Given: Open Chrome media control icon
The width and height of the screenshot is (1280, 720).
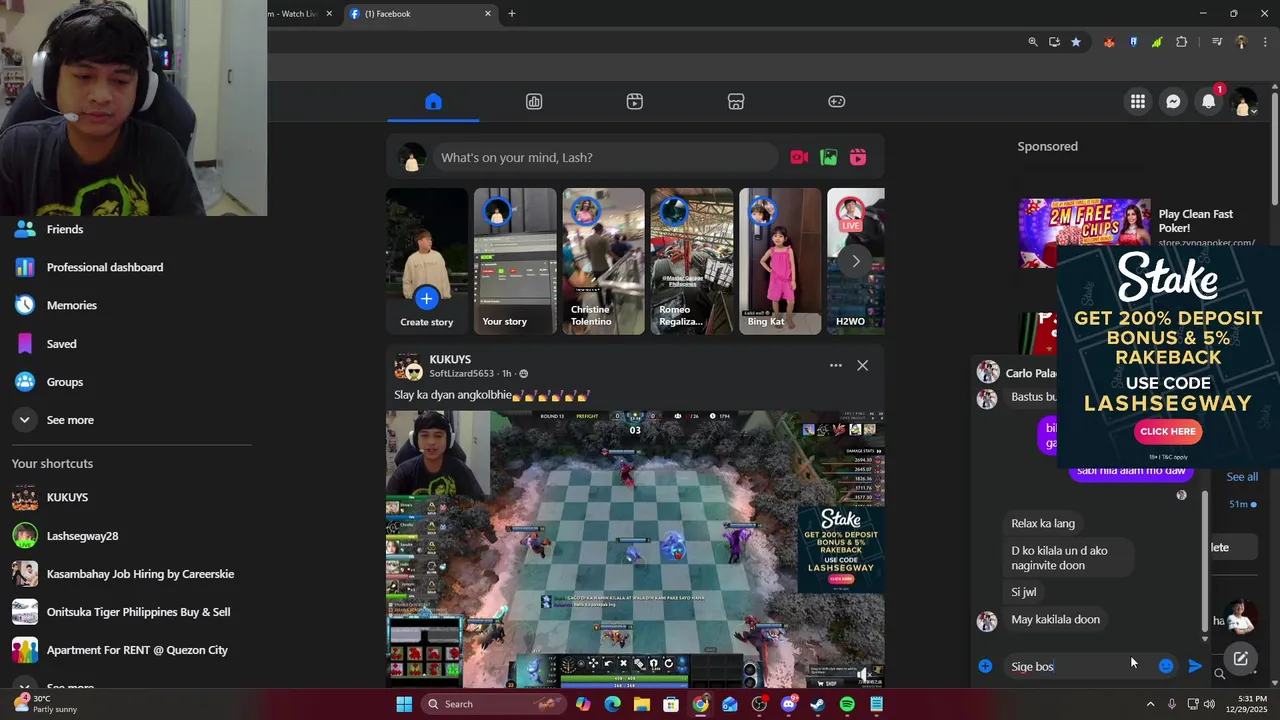Looking at the screenshot, I should (x=1217, y=42).
